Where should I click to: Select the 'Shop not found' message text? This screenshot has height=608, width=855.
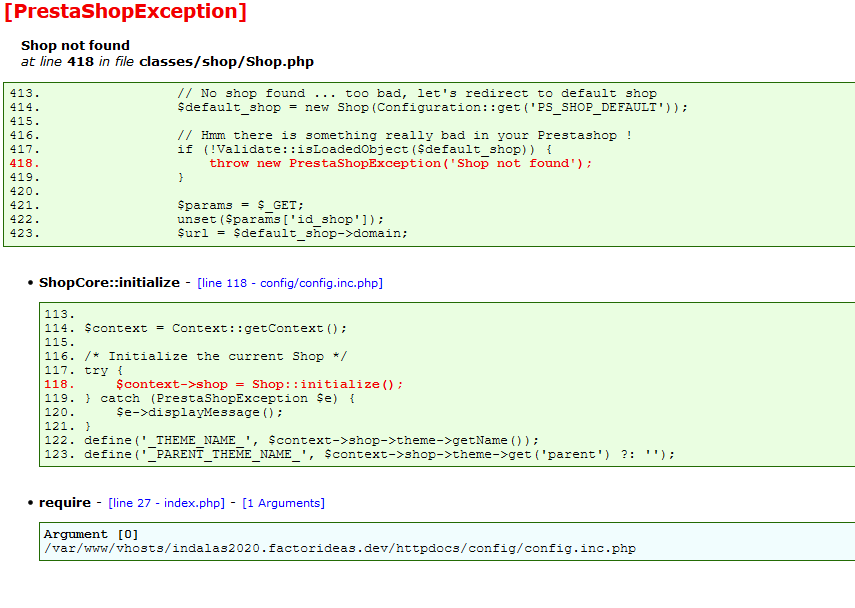(75, 45)
